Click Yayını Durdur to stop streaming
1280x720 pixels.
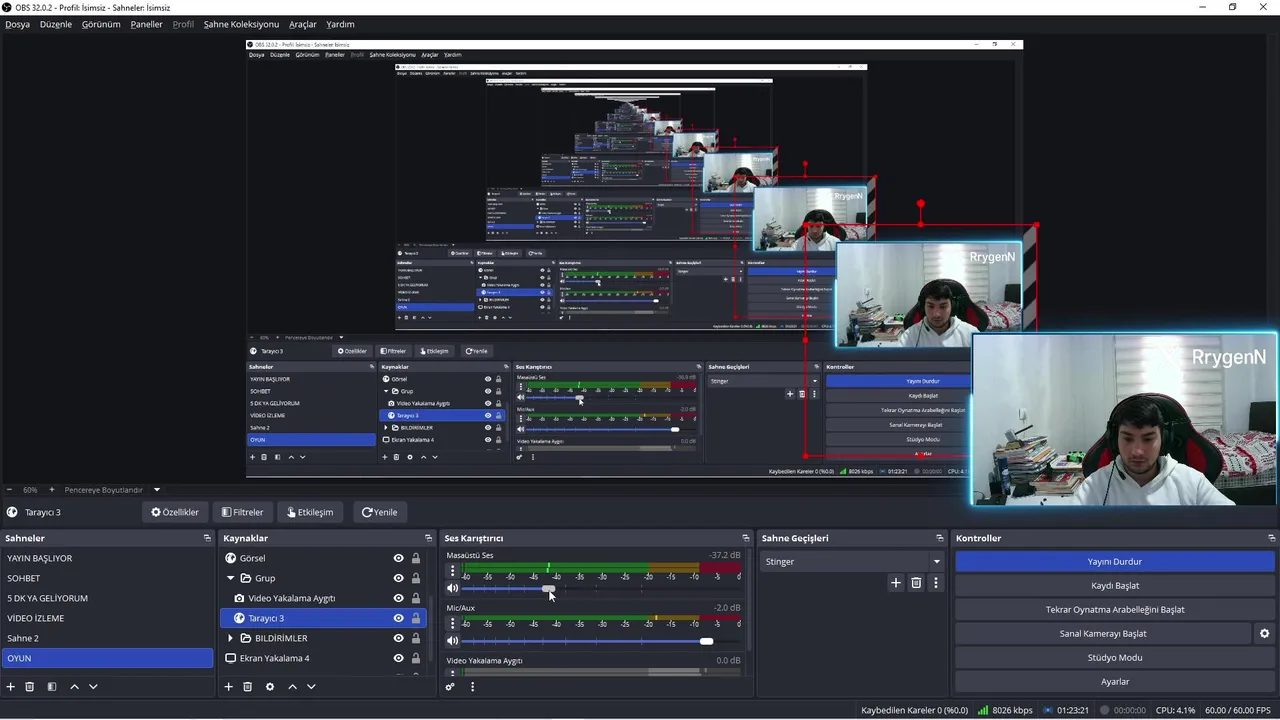click(1115, 562)
